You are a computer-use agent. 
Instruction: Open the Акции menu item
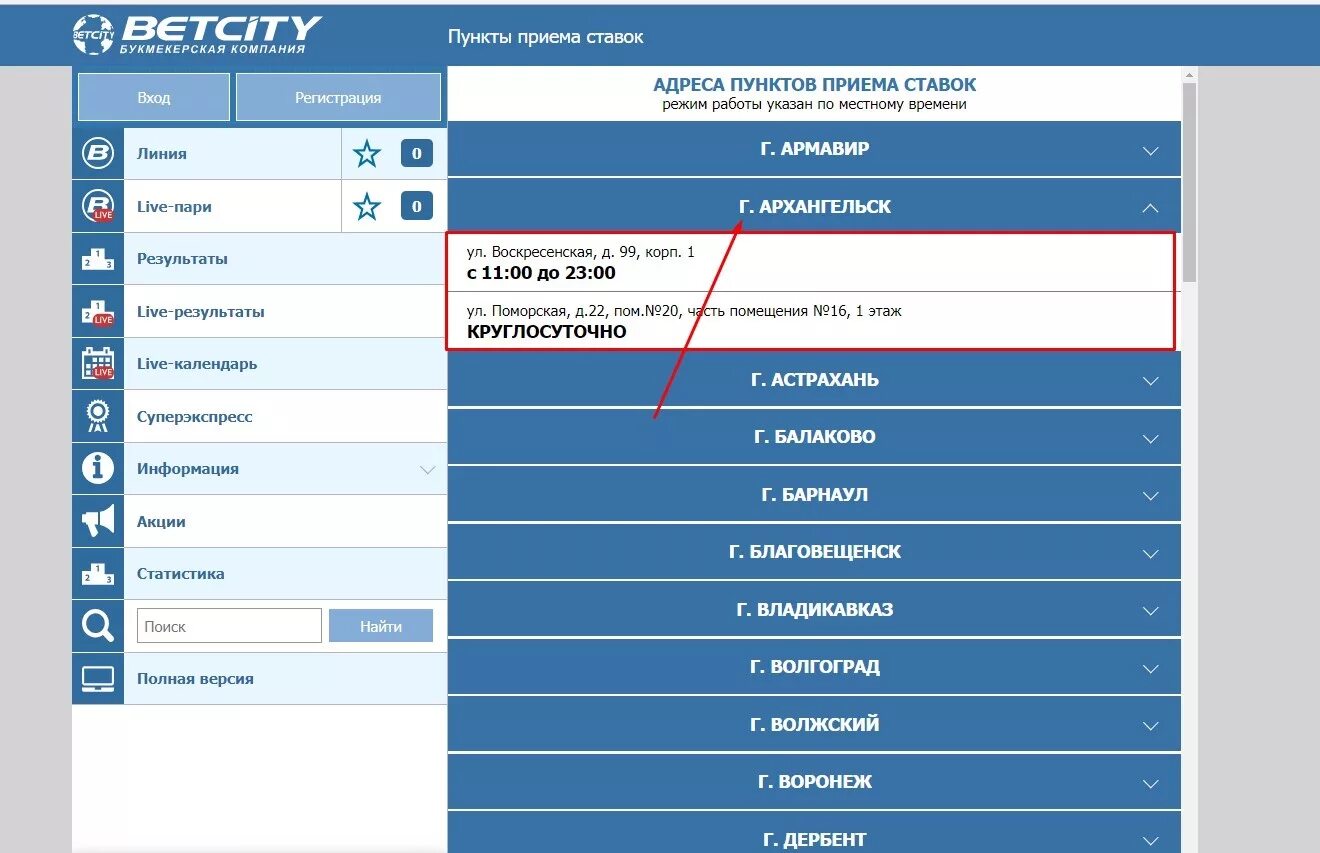(x=285, y=522)
